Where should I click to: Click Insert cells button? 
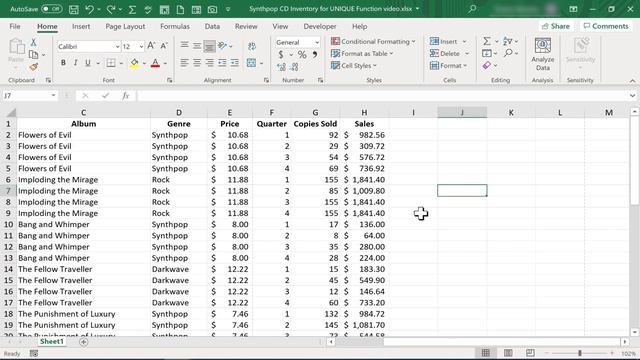pos(444,41)
